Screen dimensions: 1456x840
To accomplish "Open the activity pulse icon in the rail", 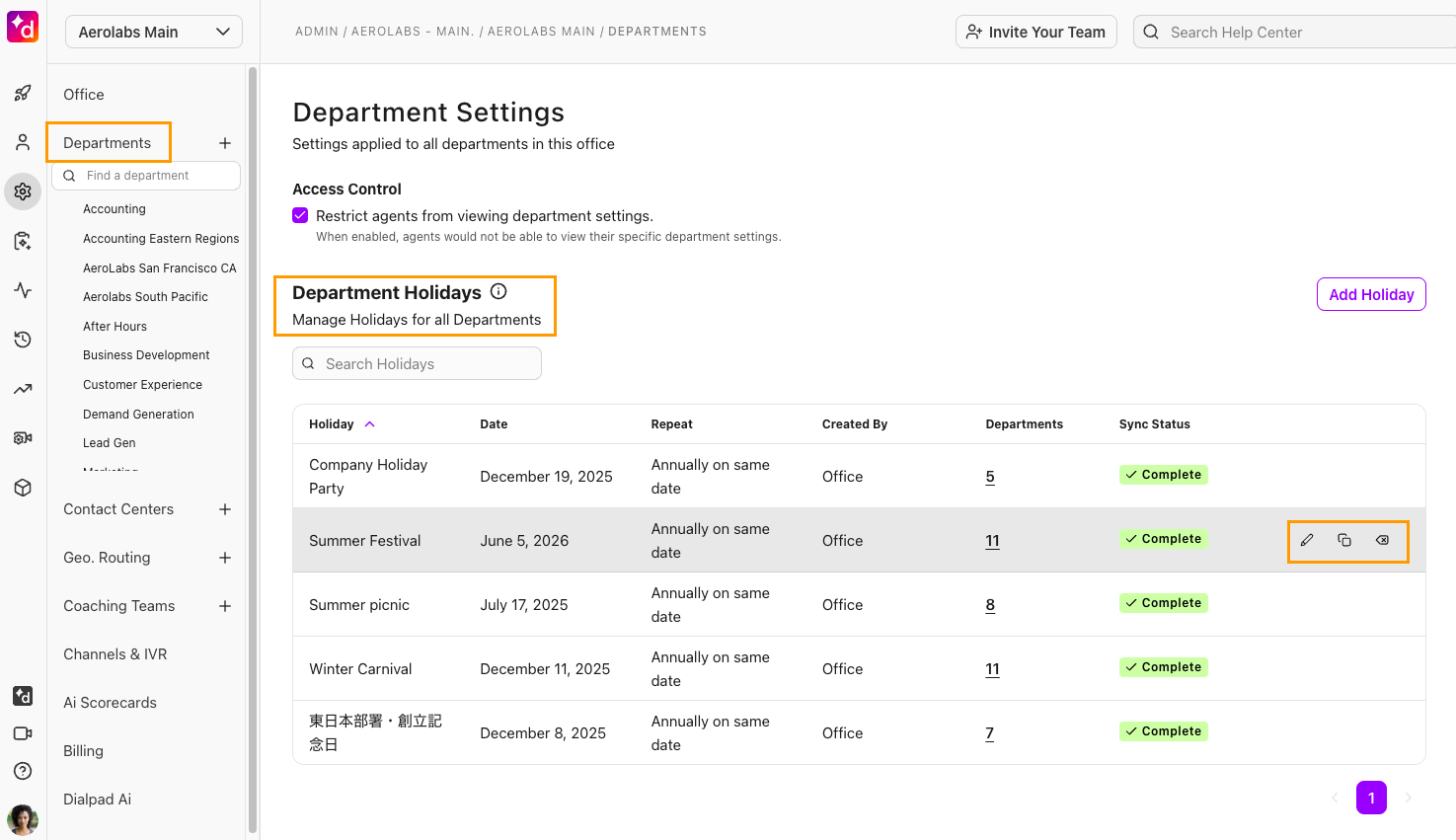I will pos(23,290).
